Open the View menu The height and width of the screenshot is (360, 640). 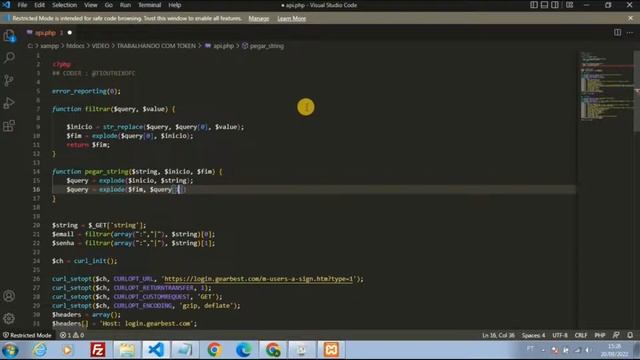click(91, 5)
